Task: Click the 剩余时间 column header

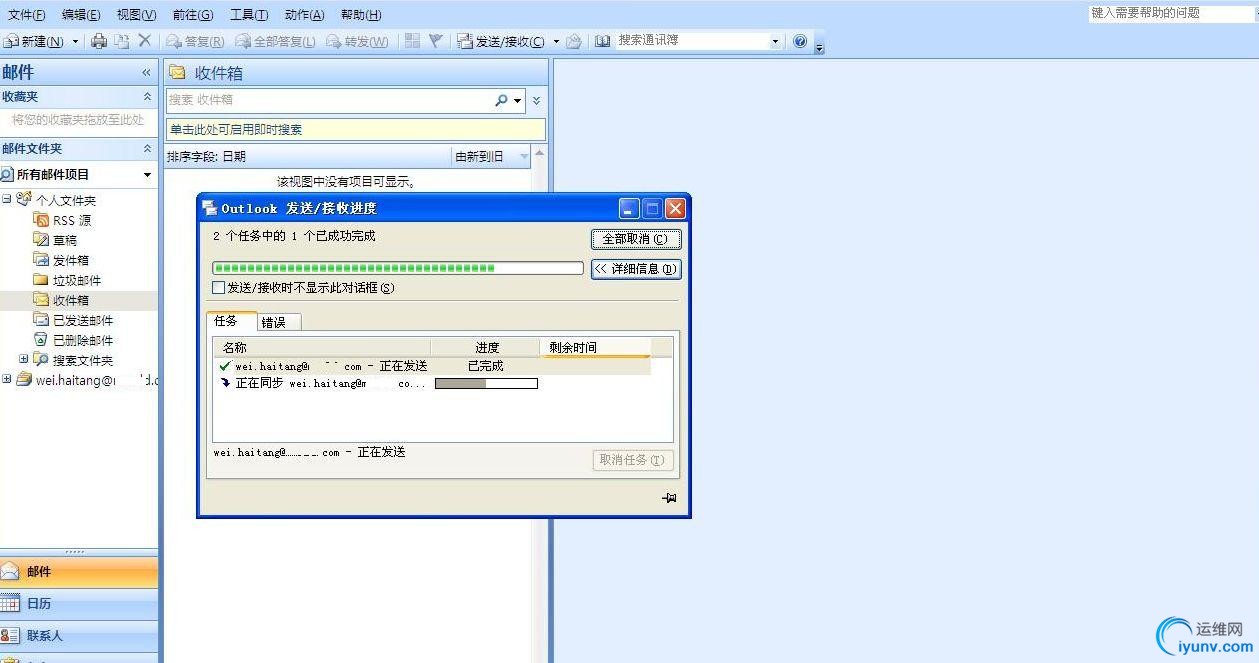Action: 595,347
